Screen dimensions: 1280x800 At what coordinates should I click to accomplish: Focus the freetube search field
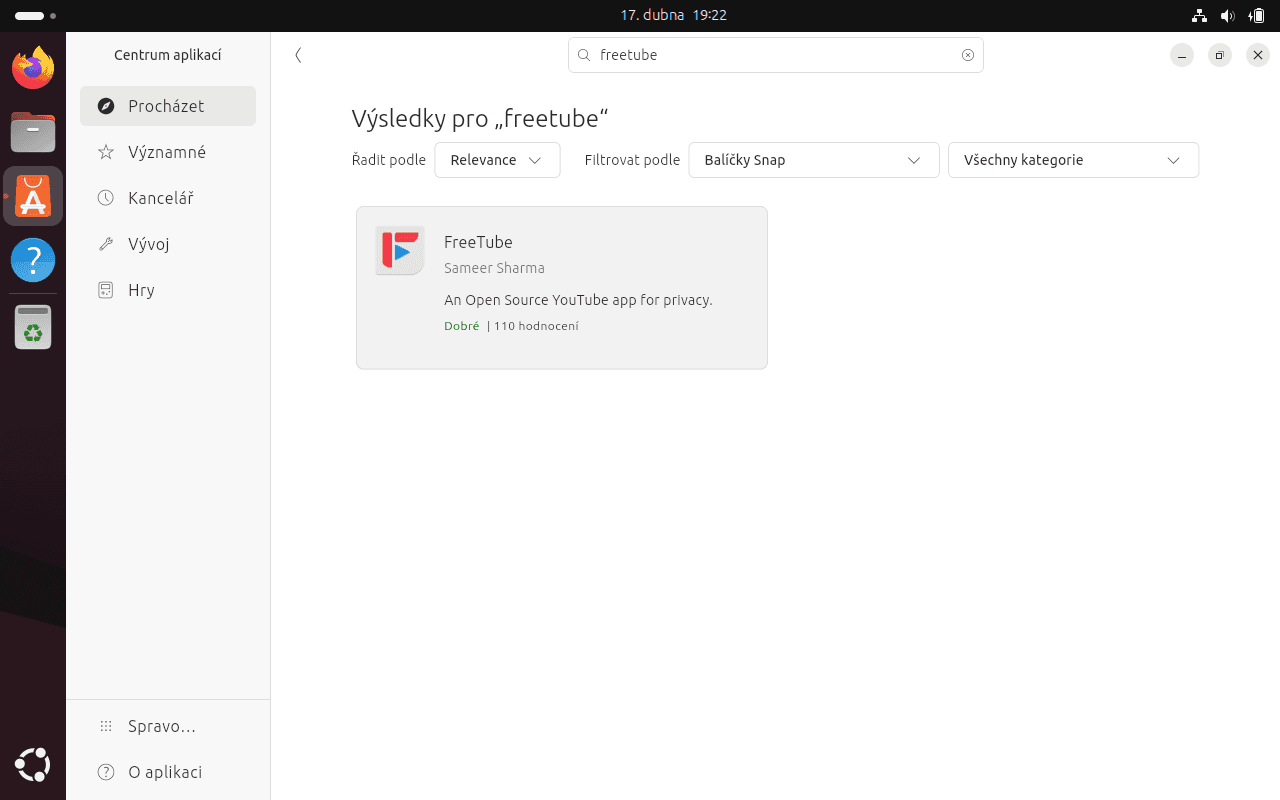coord(776,55)
